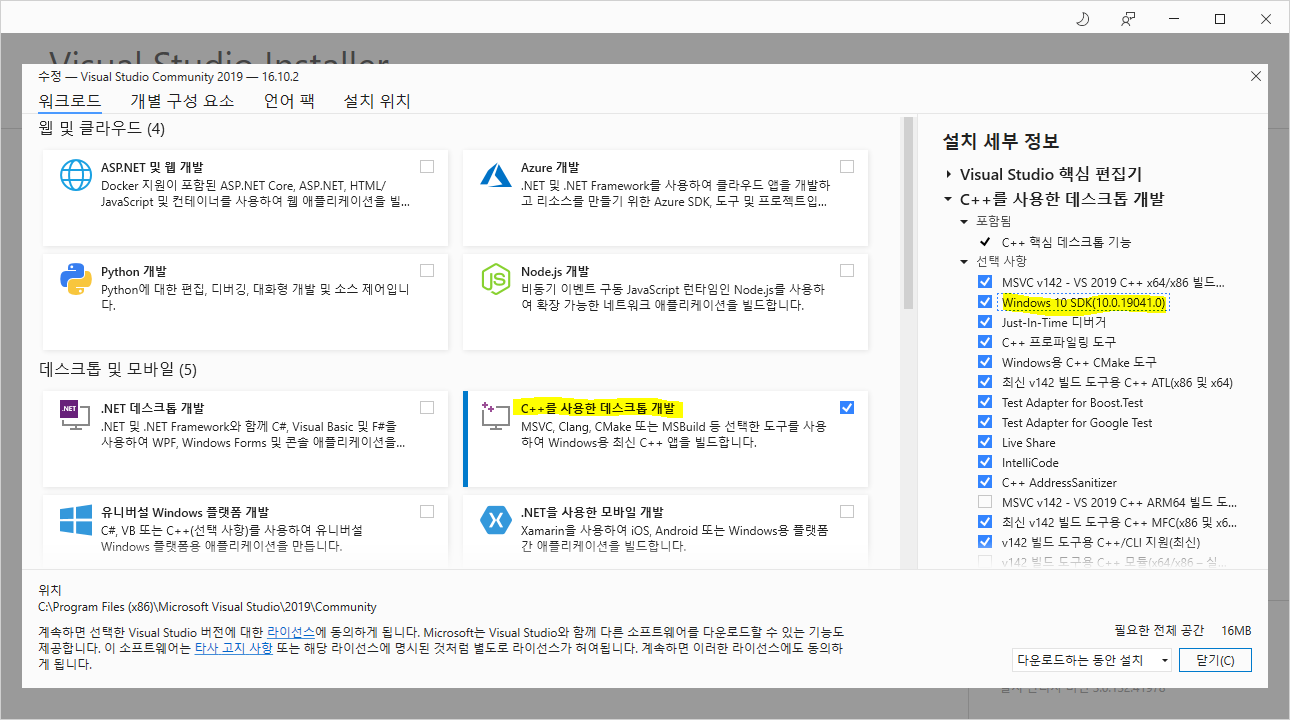Click the night mode moon icon in title bar
1290x720 pixels.
pos(1083,19)
